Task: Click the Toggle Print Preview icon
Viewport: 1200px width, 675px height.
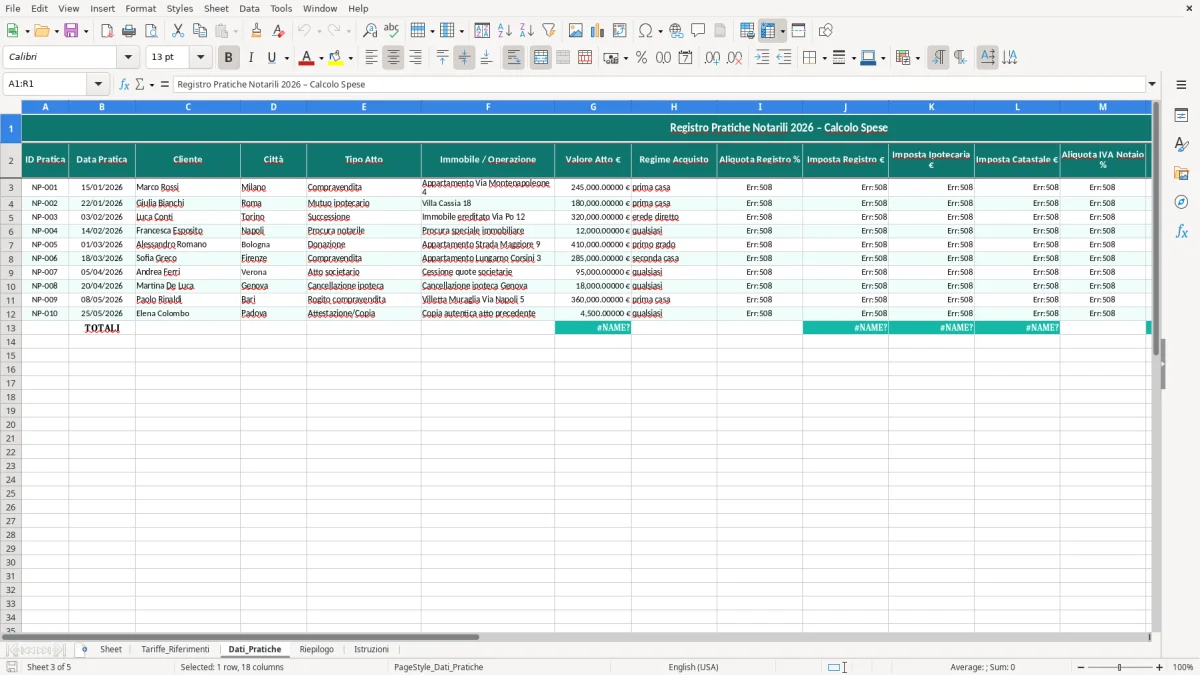Action: 151,31
